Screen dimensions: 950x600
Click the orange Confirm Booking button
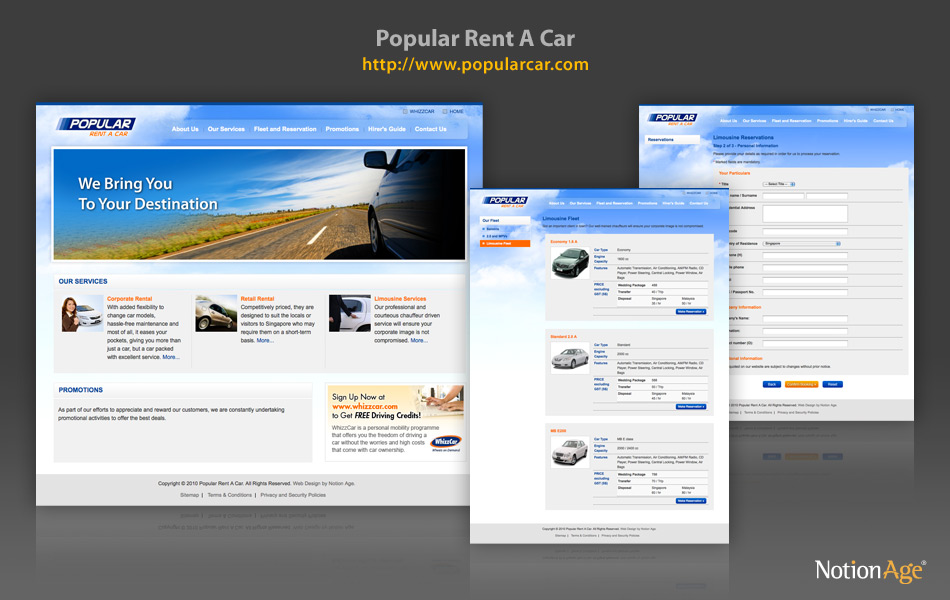pos(802,384)
